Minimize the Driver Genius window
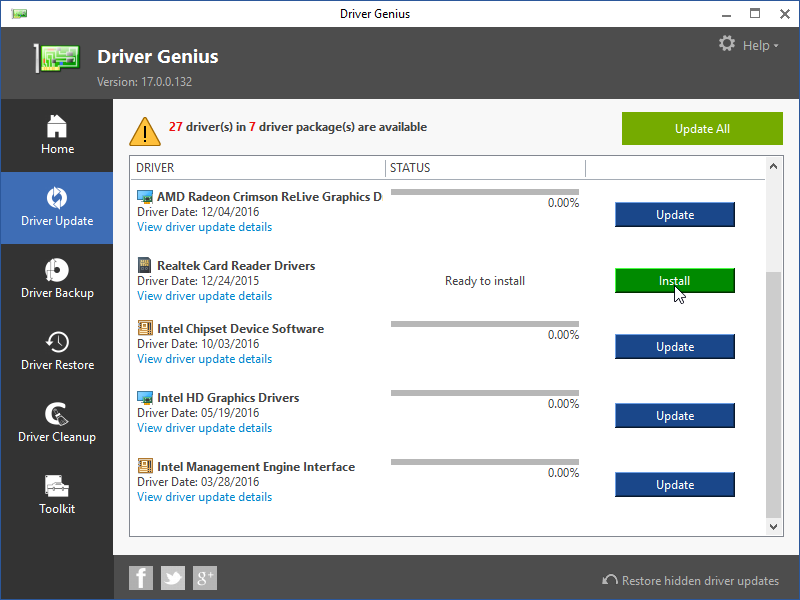Screen dimensions: 800x600 pos(727,14)
